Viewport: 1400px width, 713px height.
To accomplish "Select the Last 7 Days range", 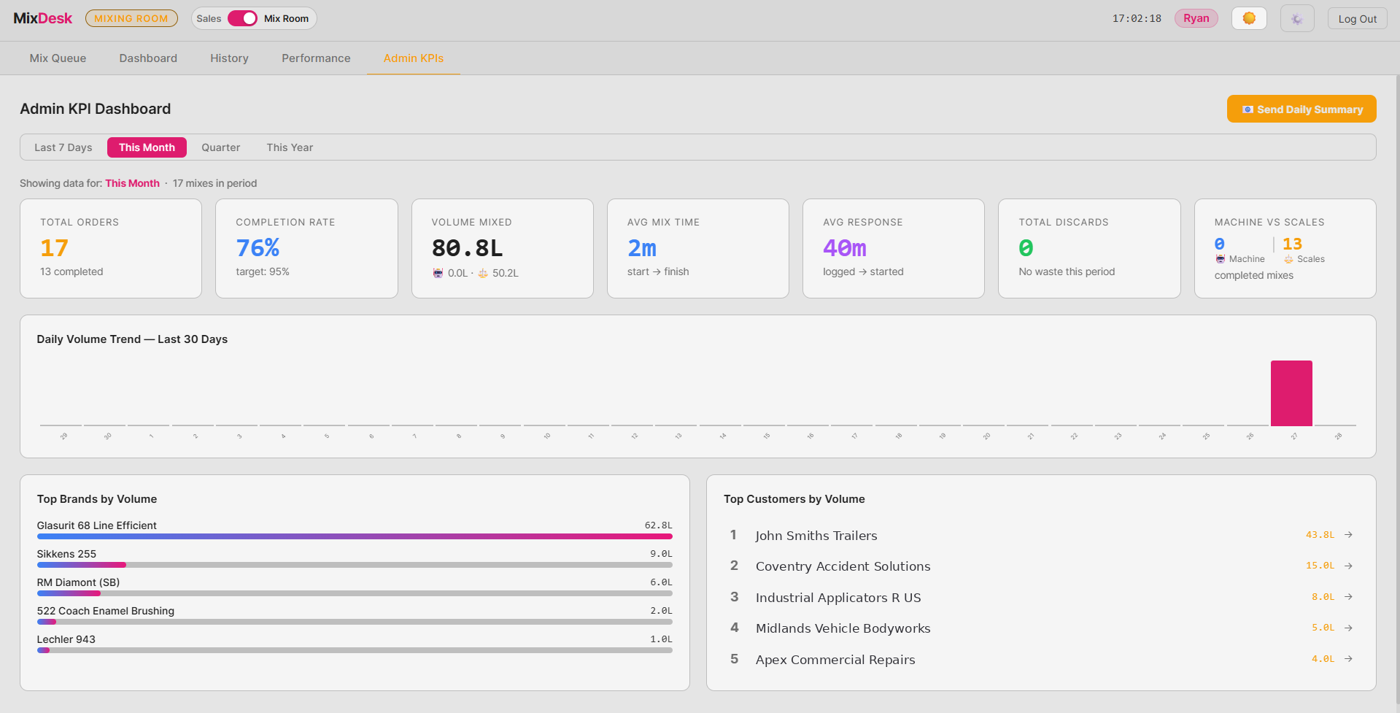I will click(63, 147).
